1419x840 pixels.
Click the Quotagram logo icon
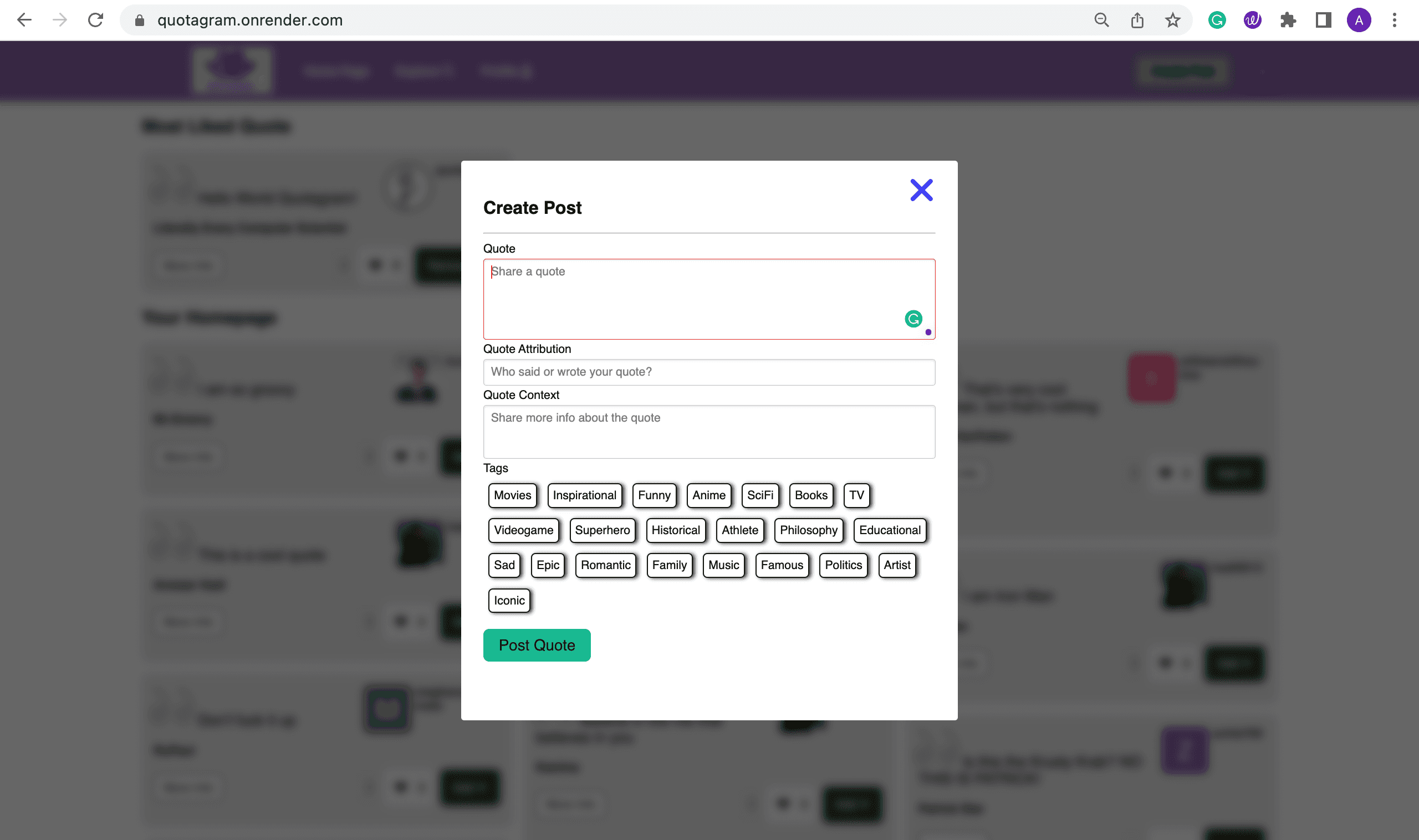coord(230,70)
